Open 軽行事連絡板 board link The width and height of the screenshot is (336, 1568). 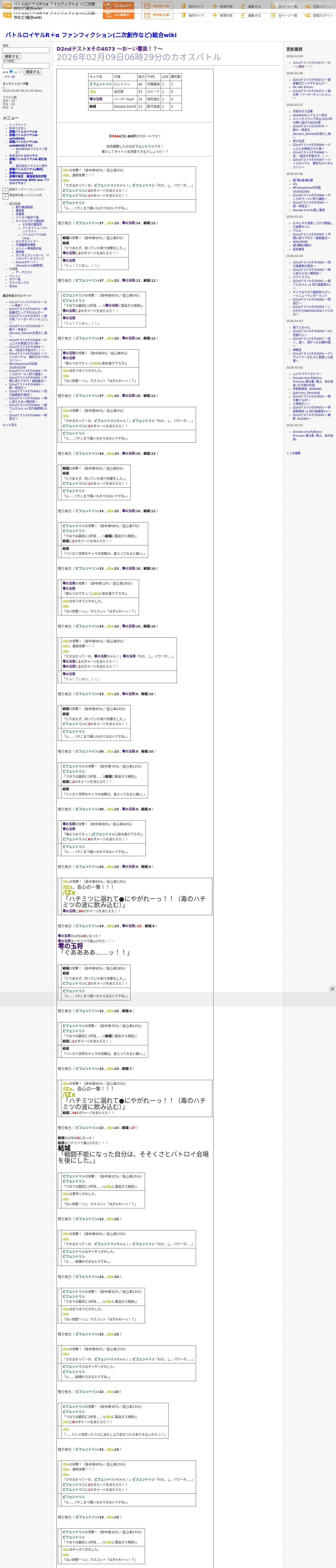tap(24, 207)
